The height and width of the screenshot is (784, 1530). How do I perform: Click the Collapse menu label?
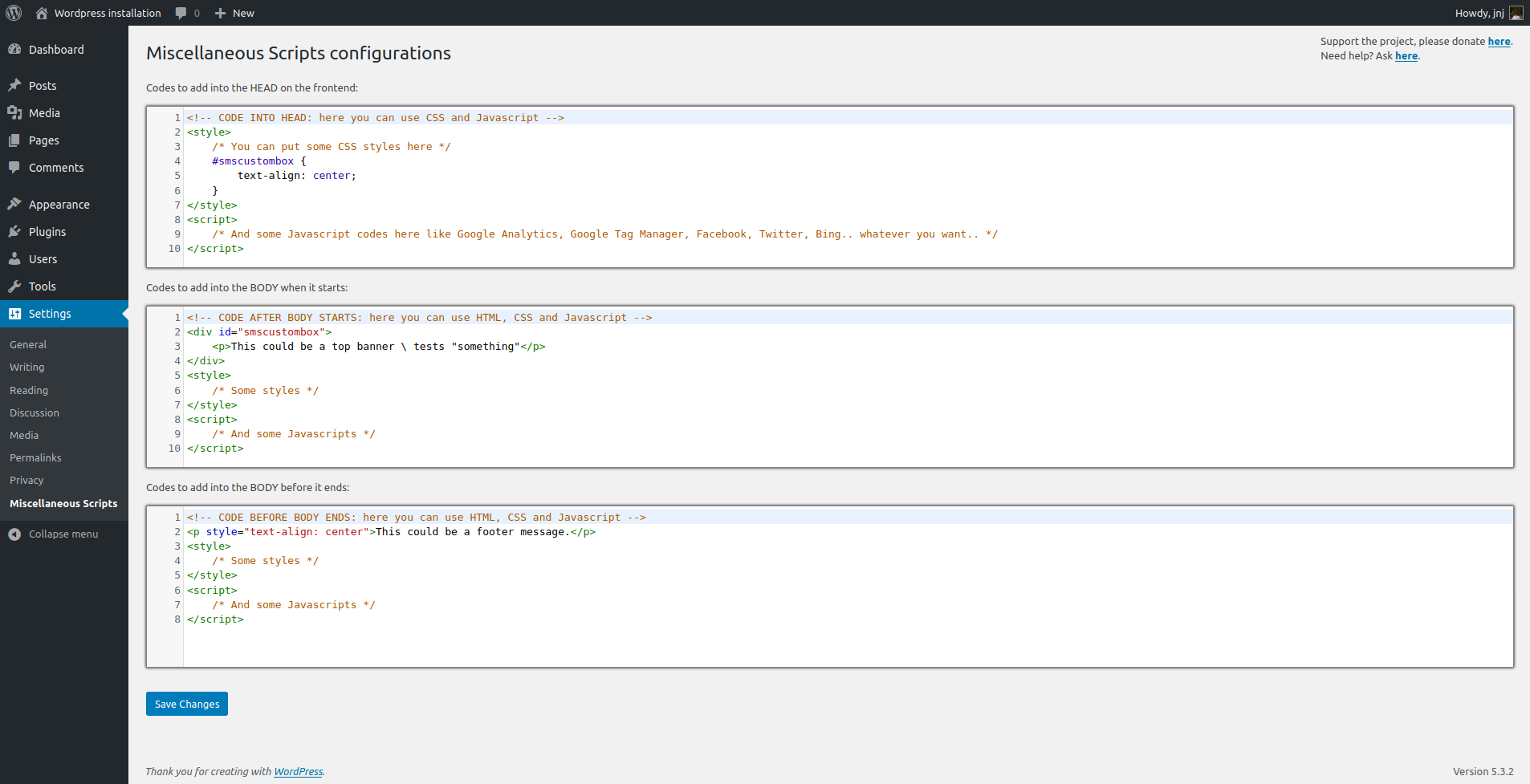[x=63, y=534]
